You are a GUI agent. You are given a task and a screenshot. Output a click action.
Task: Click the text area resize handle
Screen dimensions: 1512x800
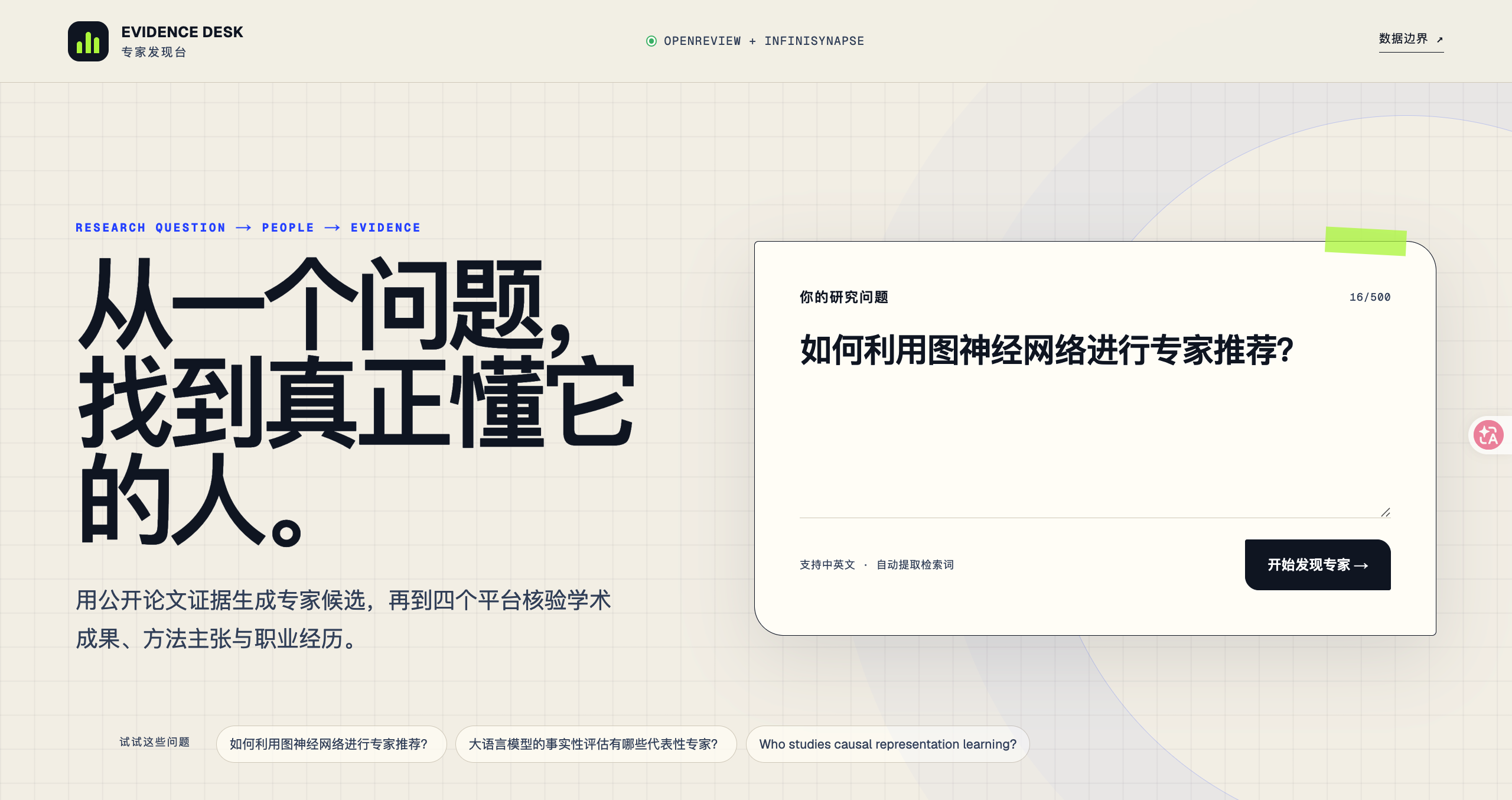1386,512
